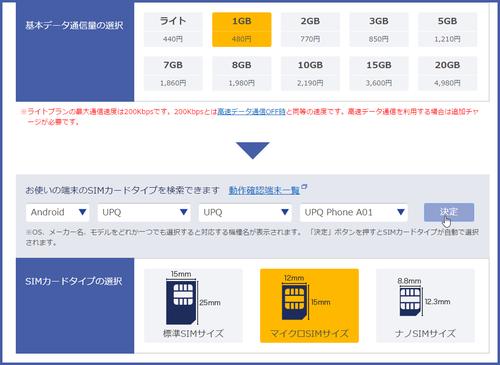Click the nano SIM 8.8mm card icon

[x=410, y=301]
